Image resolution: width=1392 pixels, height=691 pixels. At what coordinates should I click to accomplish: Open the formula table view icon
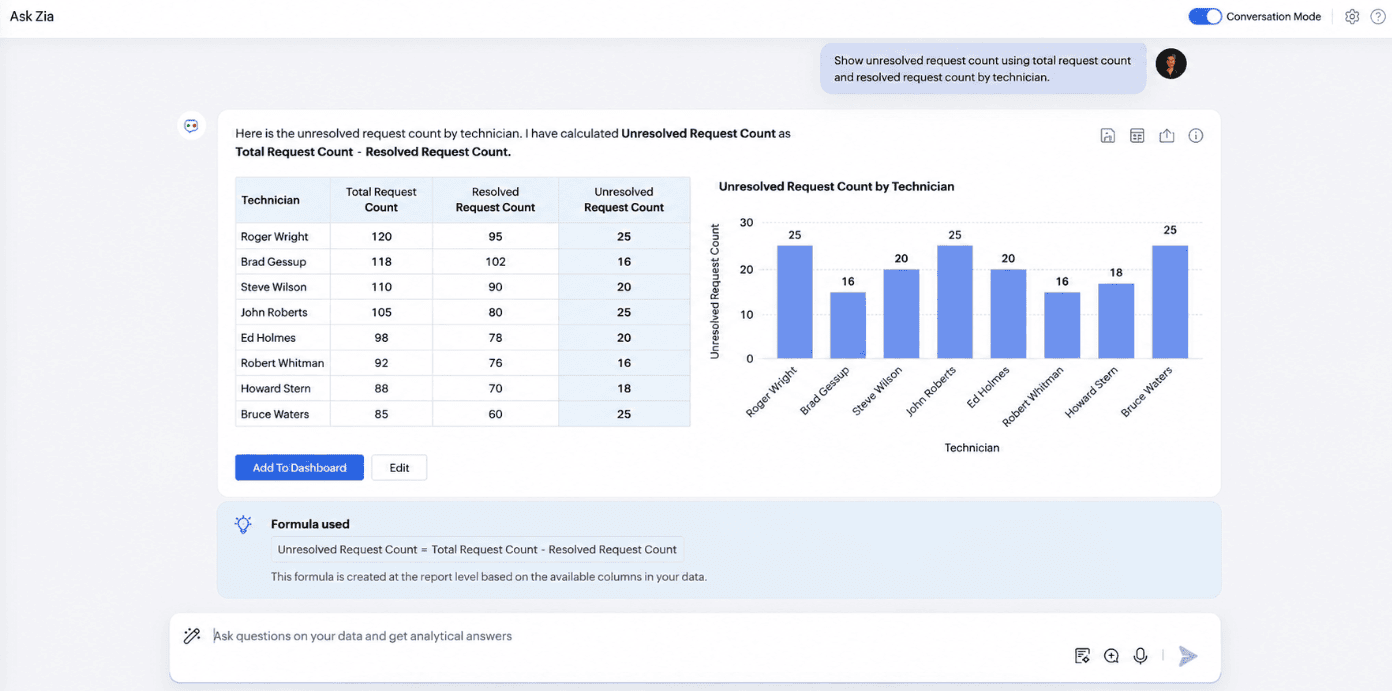[1137, 136]
